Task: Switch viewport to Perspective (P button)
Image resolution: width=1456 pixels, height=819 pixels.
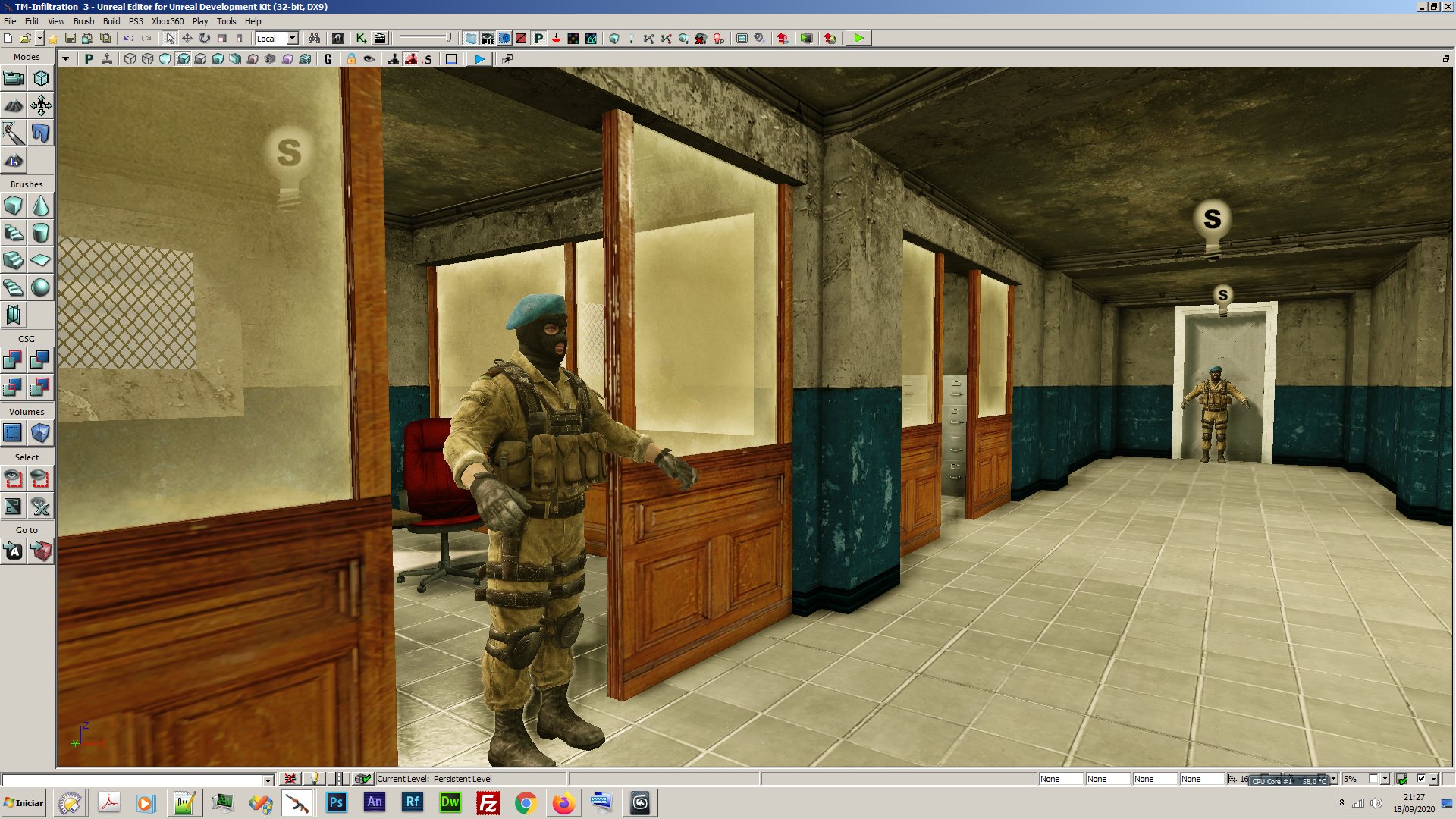Action: click(x=89, y=58)
